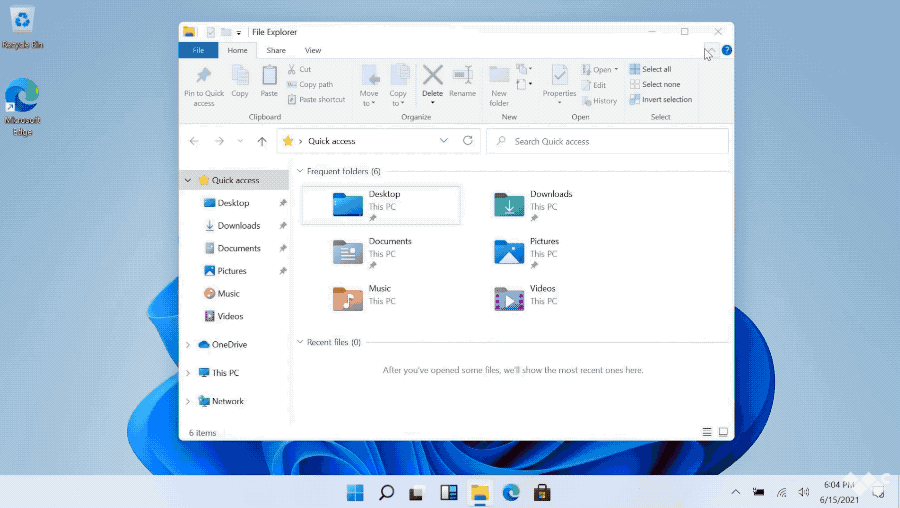The image size is (900, 508).
Task: Expand the This PC tree node
Action: pyautogui.click(x=188, y=373)
